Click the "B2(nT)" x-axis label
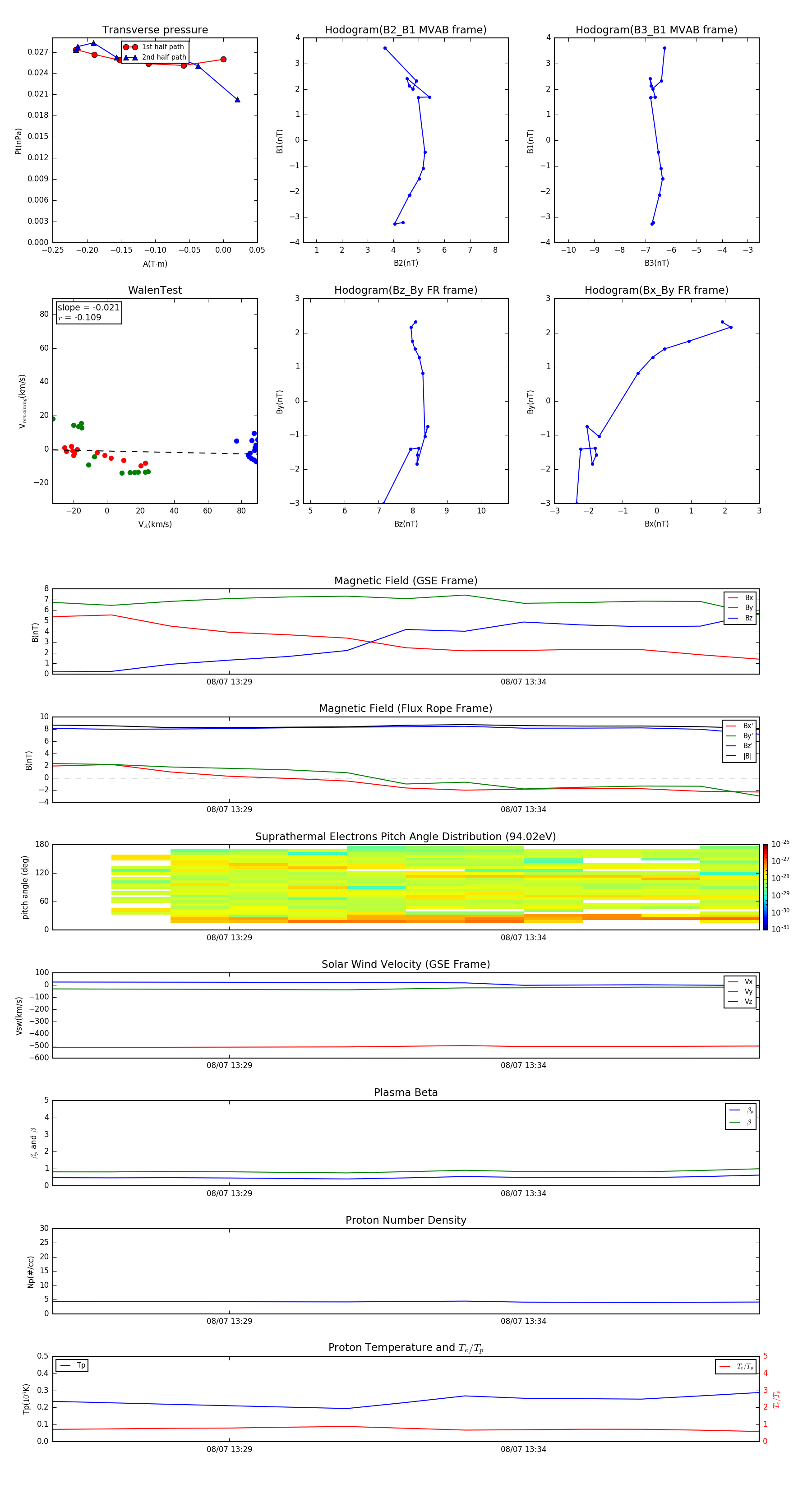Viewport: 812px width, 1489px height. tap(406, 263)
